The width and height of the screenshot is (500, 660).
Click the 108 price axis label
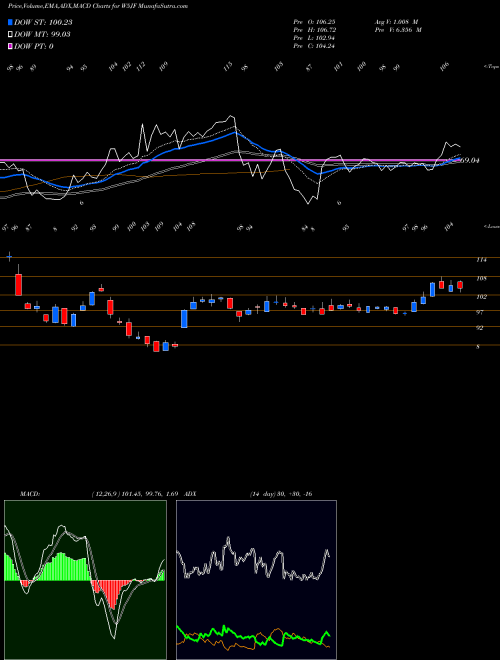pyautogui.click(x=481, y=278)
